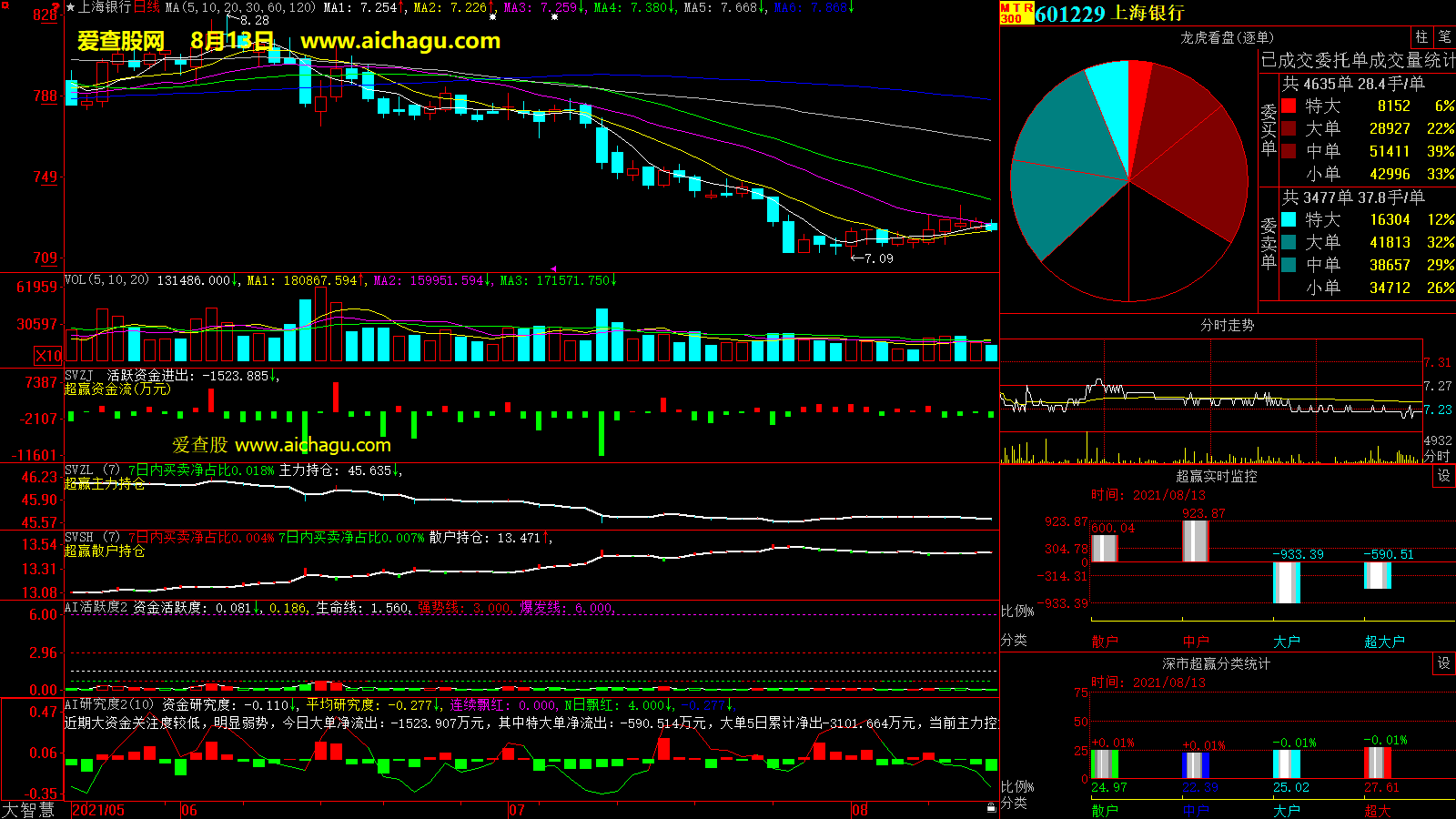The width and height of the screenshot is (1456, 819).
Task: Select the 分时走势 panel title
Action: click(1227, 325)
